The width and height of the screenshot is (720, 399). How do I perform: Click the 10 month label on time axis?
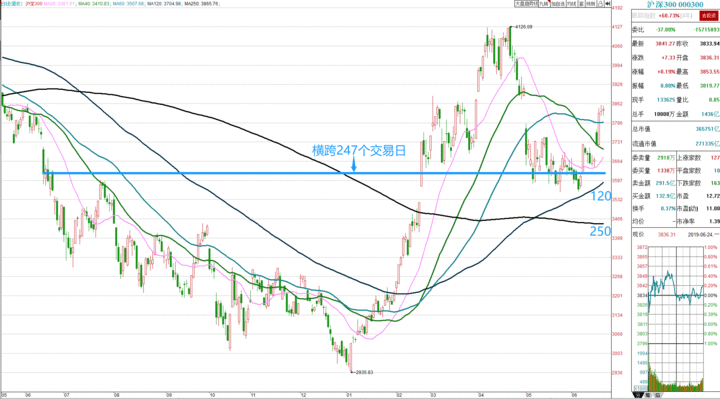coord(212,394)
